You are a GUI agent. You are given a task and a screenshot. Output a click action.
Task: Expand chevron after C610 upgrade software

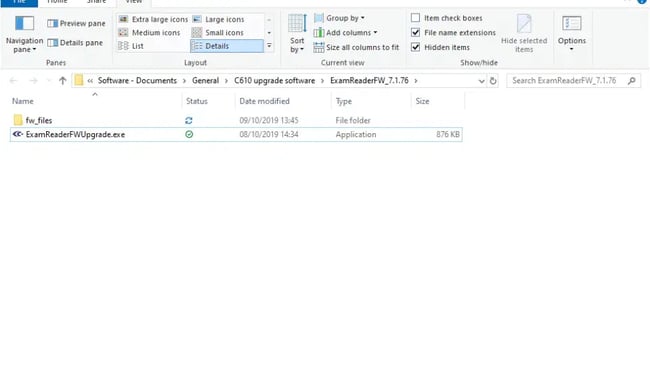click(323, 81)
